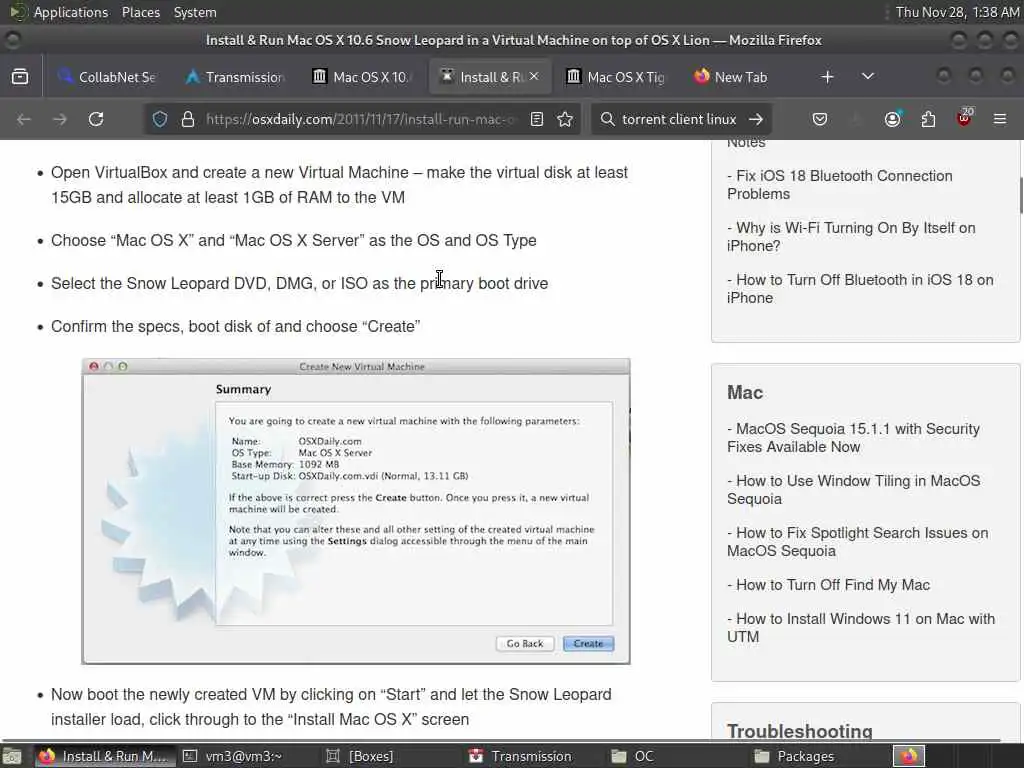This screenshot has width=1024, height=768.
Task: Go forward with the forward arrow
Action: click(x=60, y=120)
